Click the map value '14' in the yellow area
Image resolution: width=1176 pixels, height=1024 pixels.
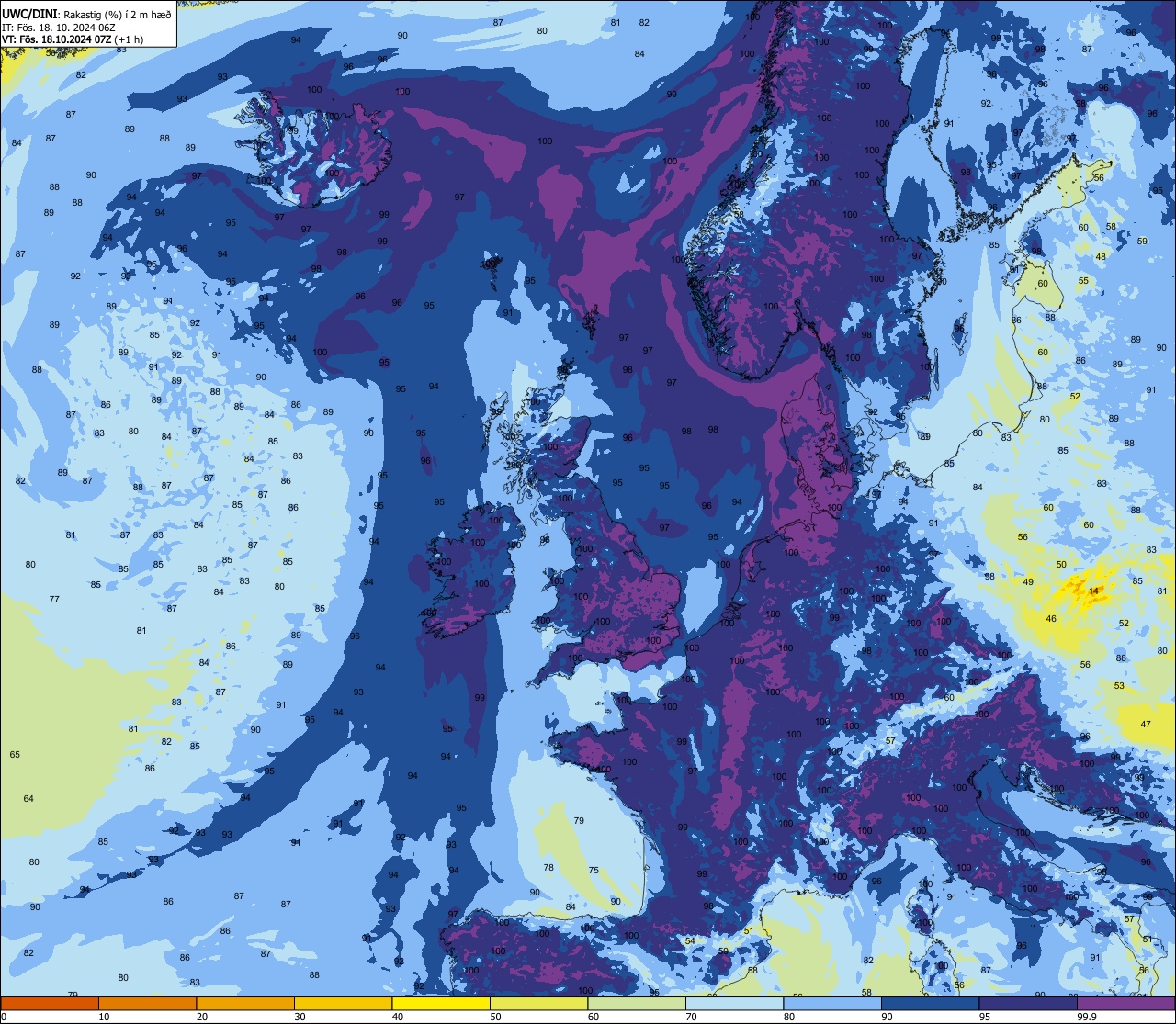[1093, 591]
